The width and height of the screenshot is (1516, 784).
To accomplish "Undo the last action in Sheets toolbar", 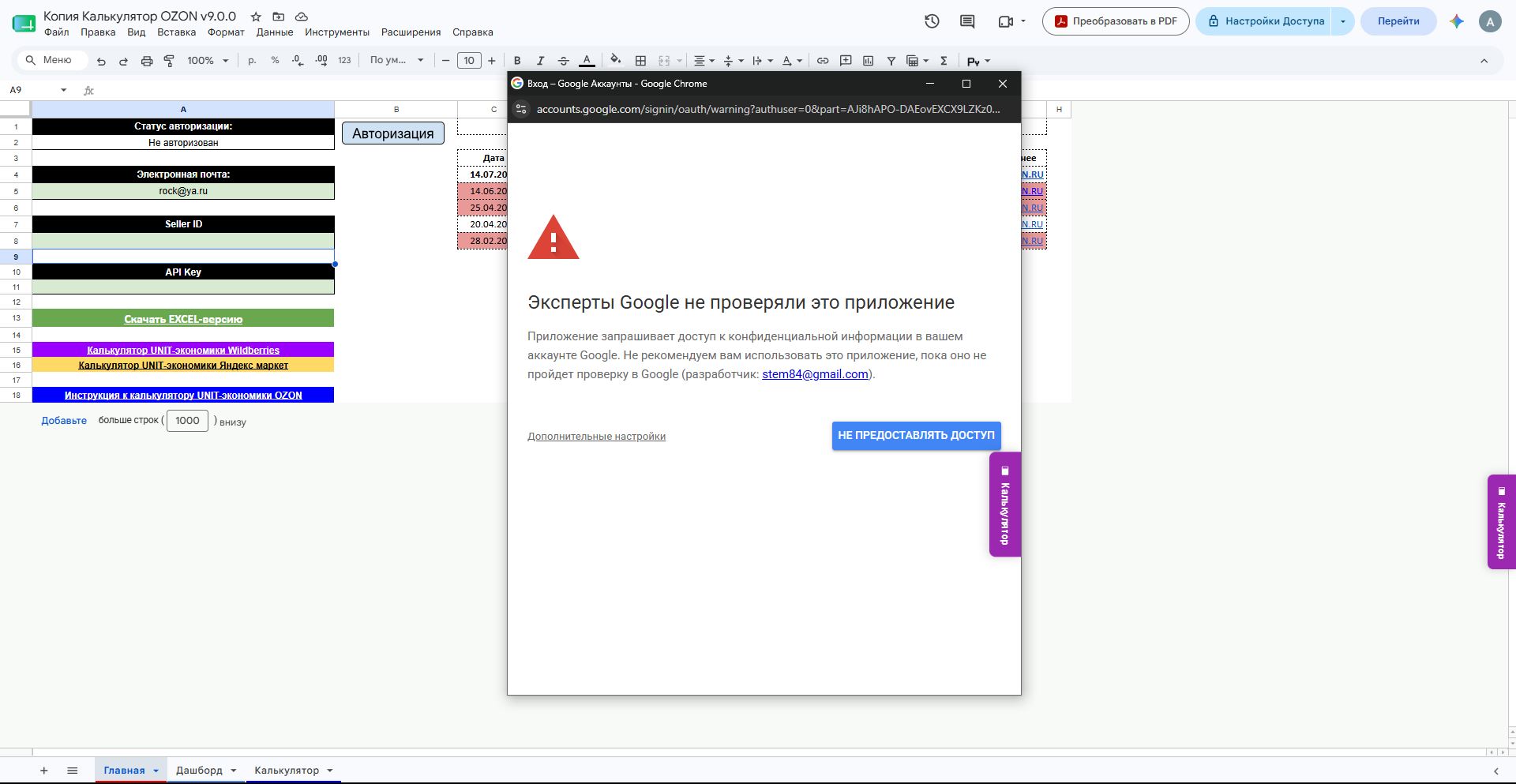I will [101, 61].
